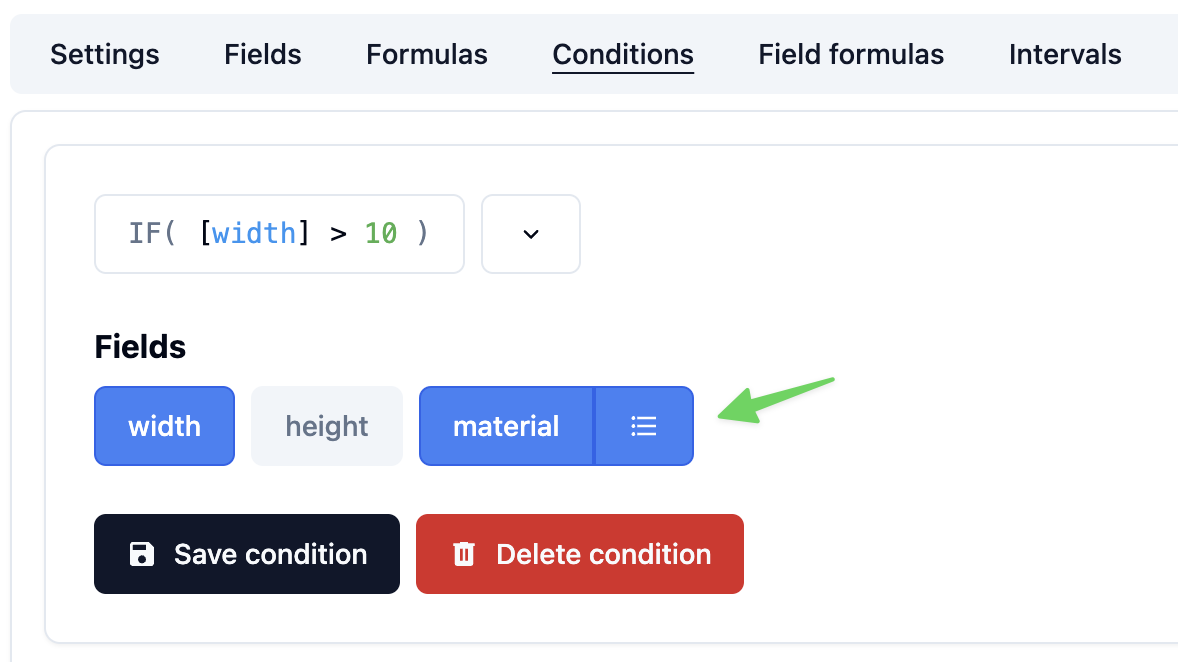The height and width of the screenshot is (662, 1178).
Task: Toggle the material field selection
Action: coord(506,426)
